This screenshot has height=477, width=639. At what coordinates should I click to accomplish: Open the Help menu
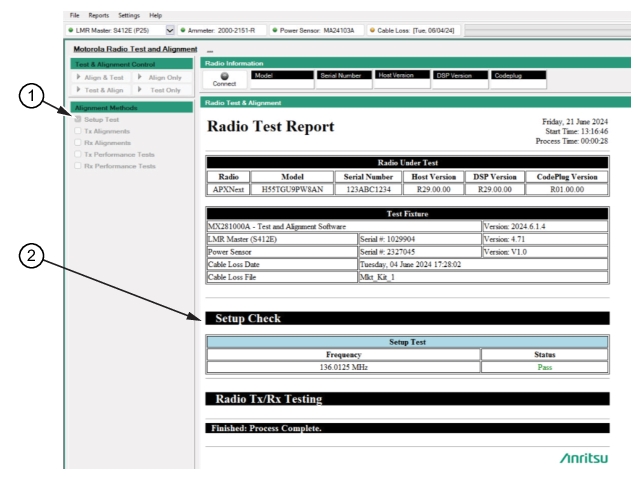155,15
